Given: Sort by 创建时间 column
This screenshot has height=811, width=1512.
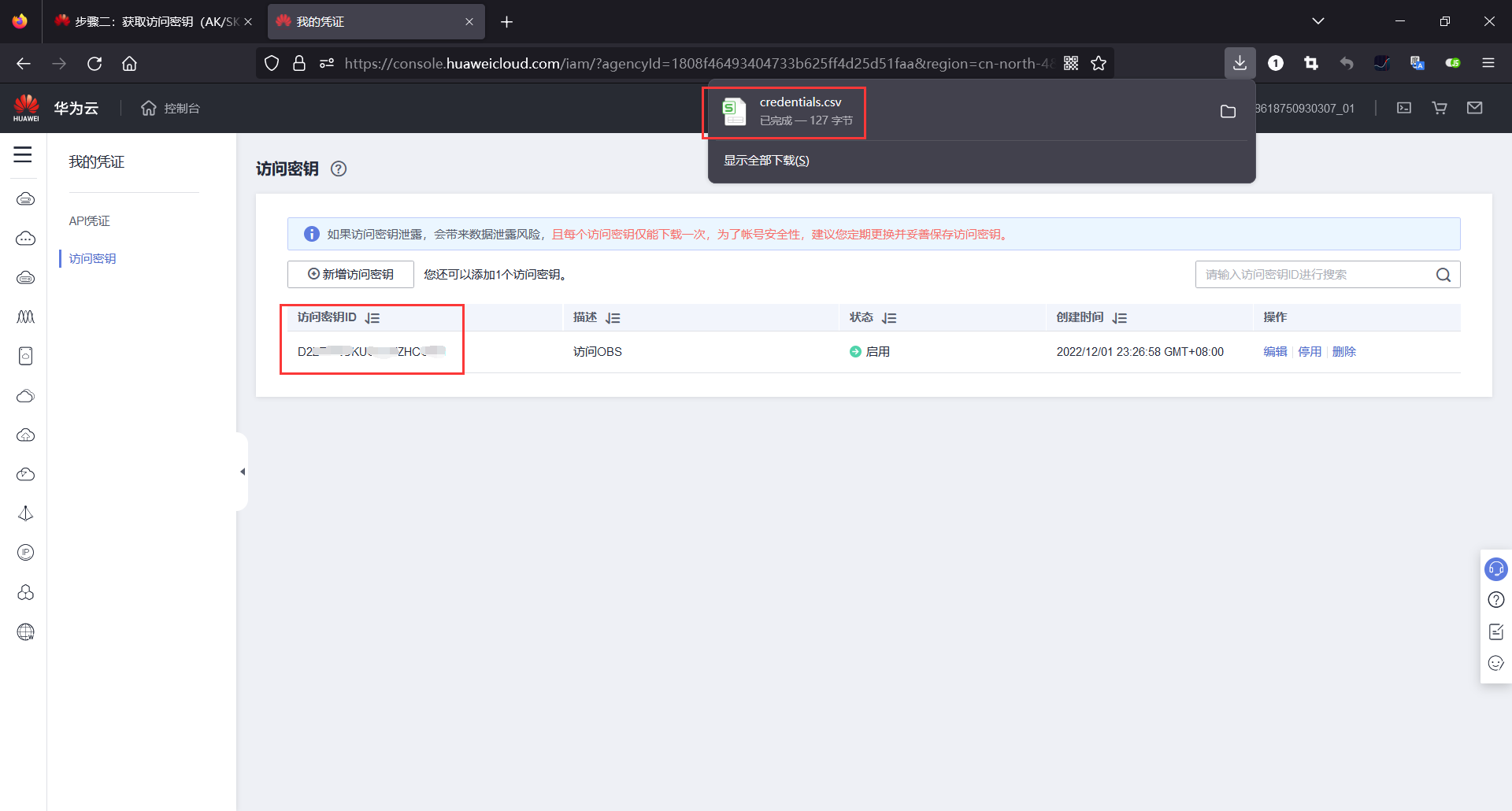Looking at the screenshot, I should (x=1120, y=318).
